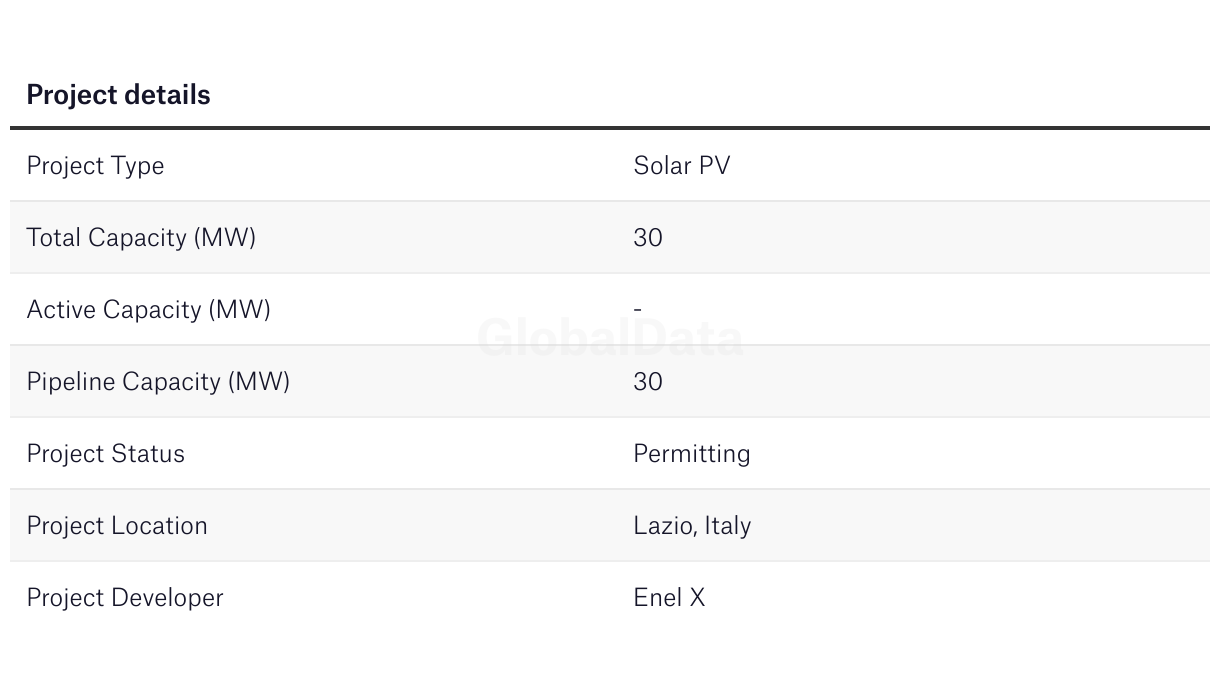Click the Total Capacity (MW) label
1220x674 pixels.
pyautogui.click(x=141, y=237)
